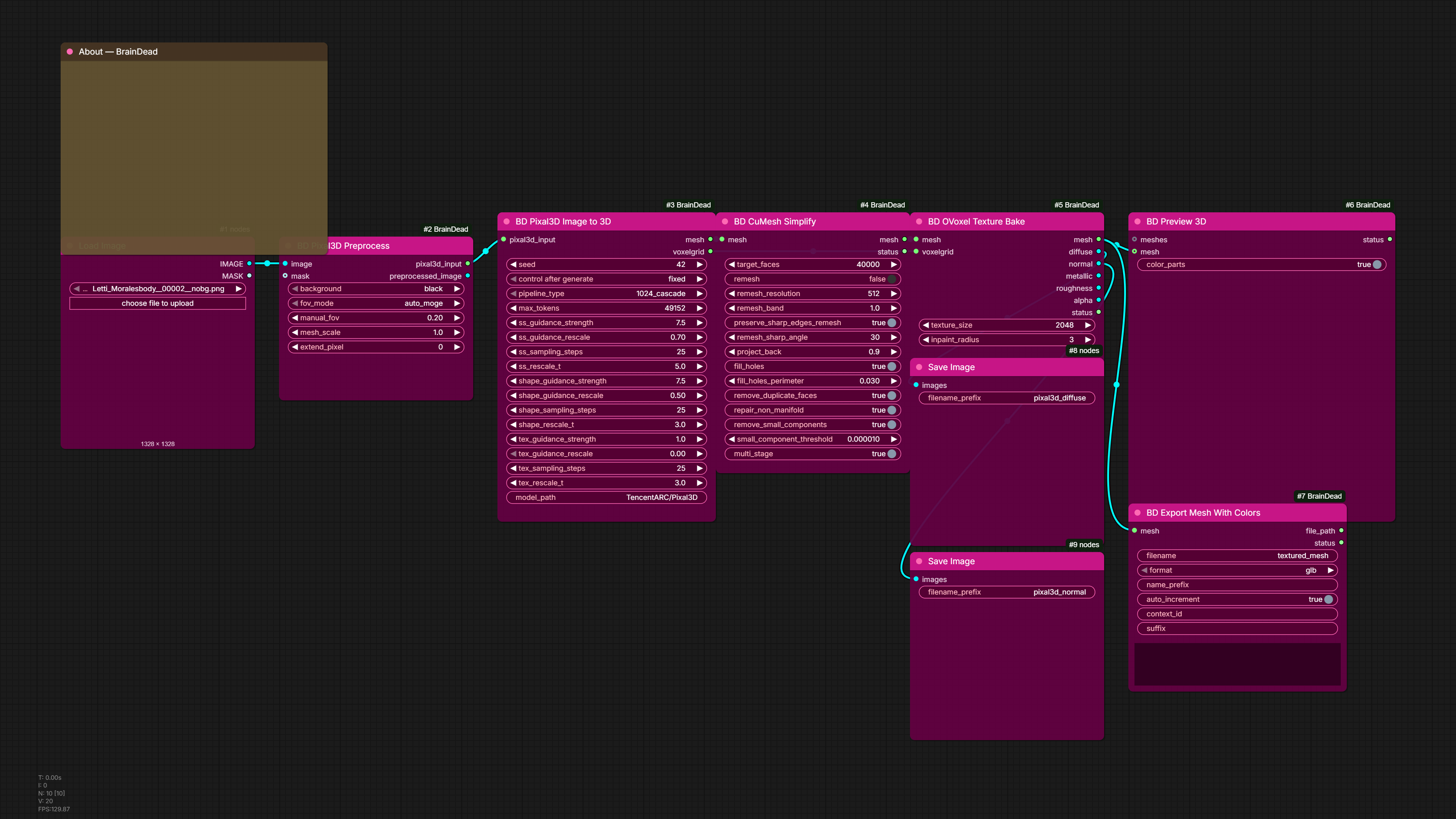
Task: Collapse the BD CuMesh Simplify node dot
Action: 725,222
